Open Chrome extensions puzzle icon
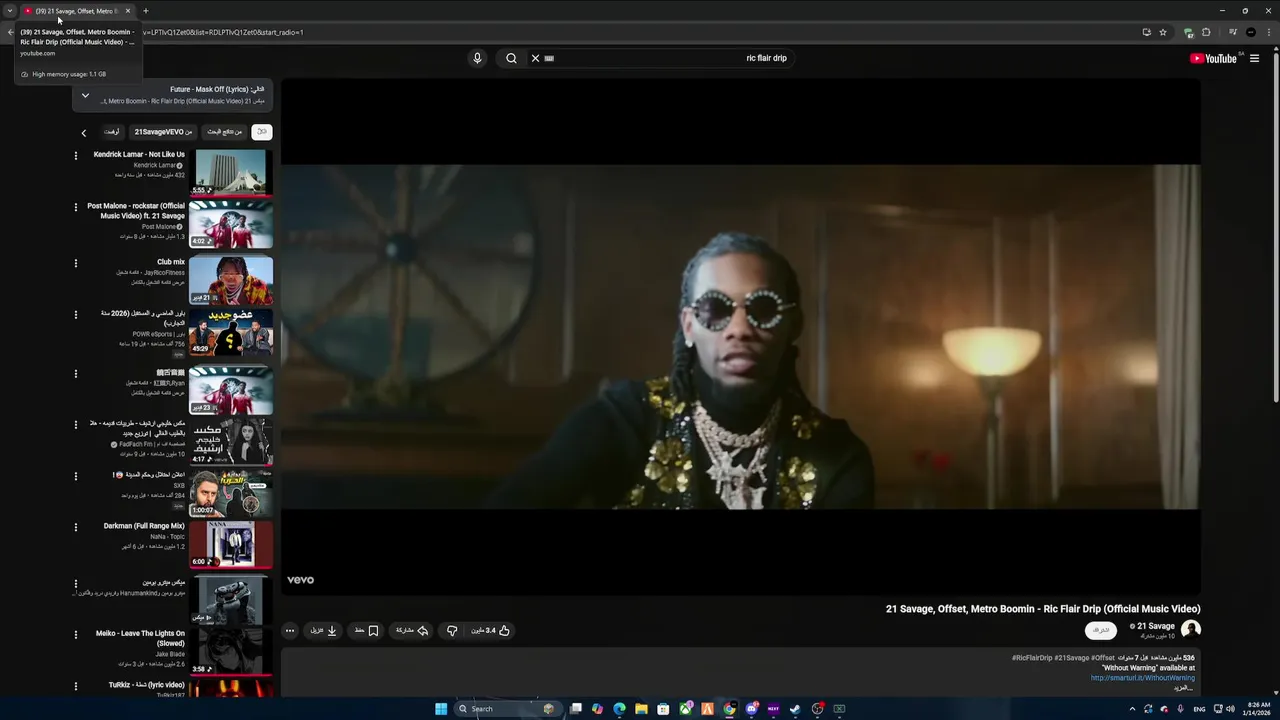 coord(1206,32)
